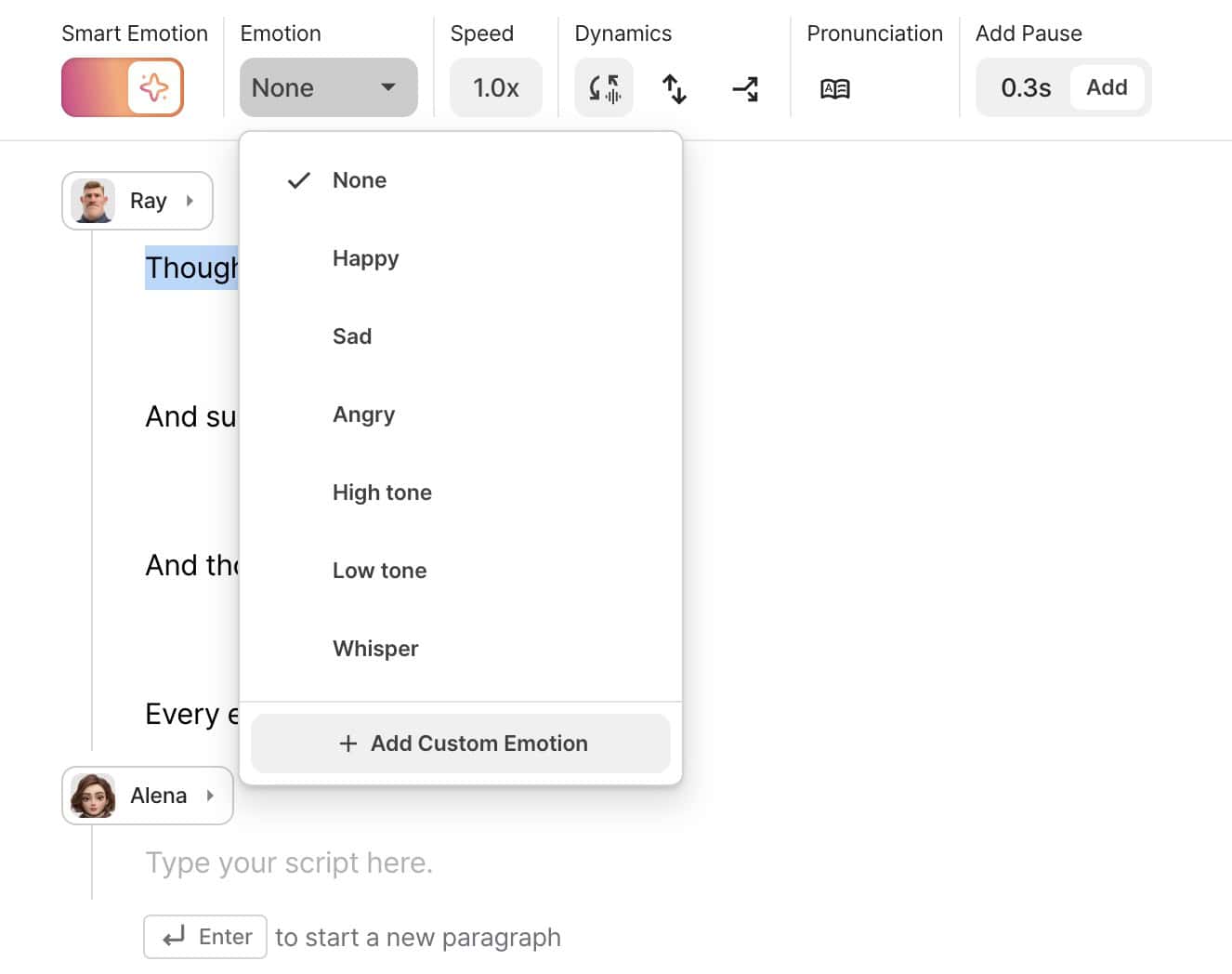
Task: Click the 'Type your script here.' field
Action: tap(289, 862)
